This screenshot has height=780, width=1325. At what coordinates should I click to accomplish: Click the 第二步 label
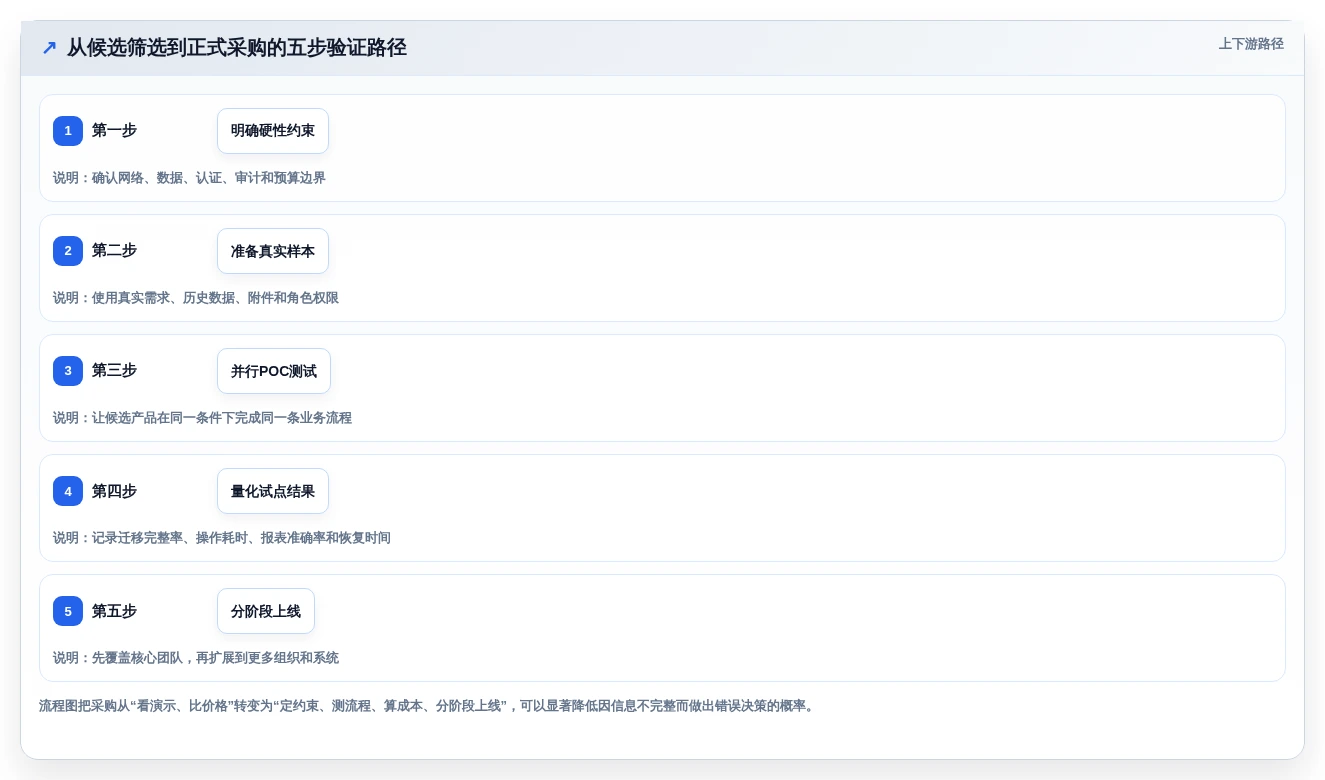(114, 250)
